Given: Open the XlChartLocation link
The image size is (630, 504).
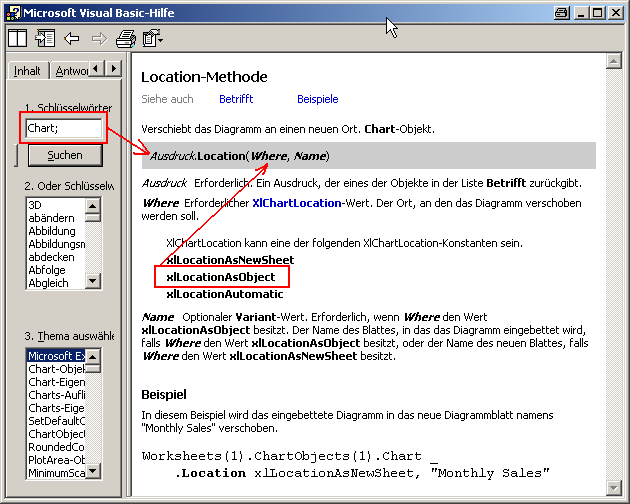Looking at the screenshot, I should point(297,203).
